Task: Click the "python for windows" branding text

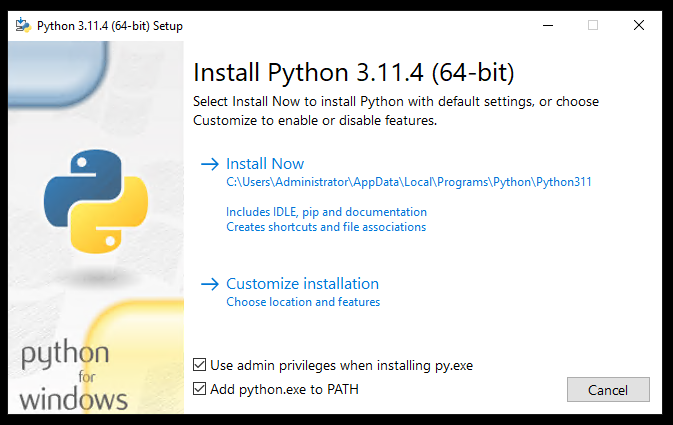Action: pos(72,378)
